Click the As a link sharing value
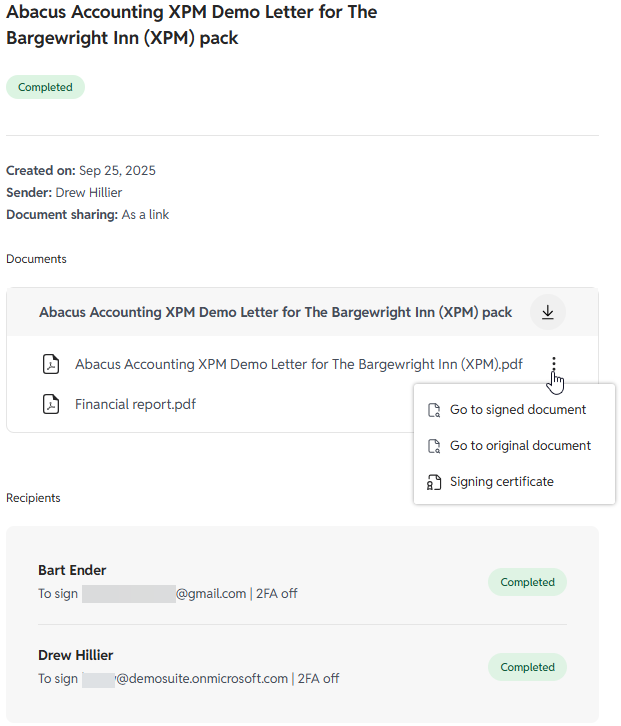This screenshot has height=726, width=621. (x=145, y=214)
